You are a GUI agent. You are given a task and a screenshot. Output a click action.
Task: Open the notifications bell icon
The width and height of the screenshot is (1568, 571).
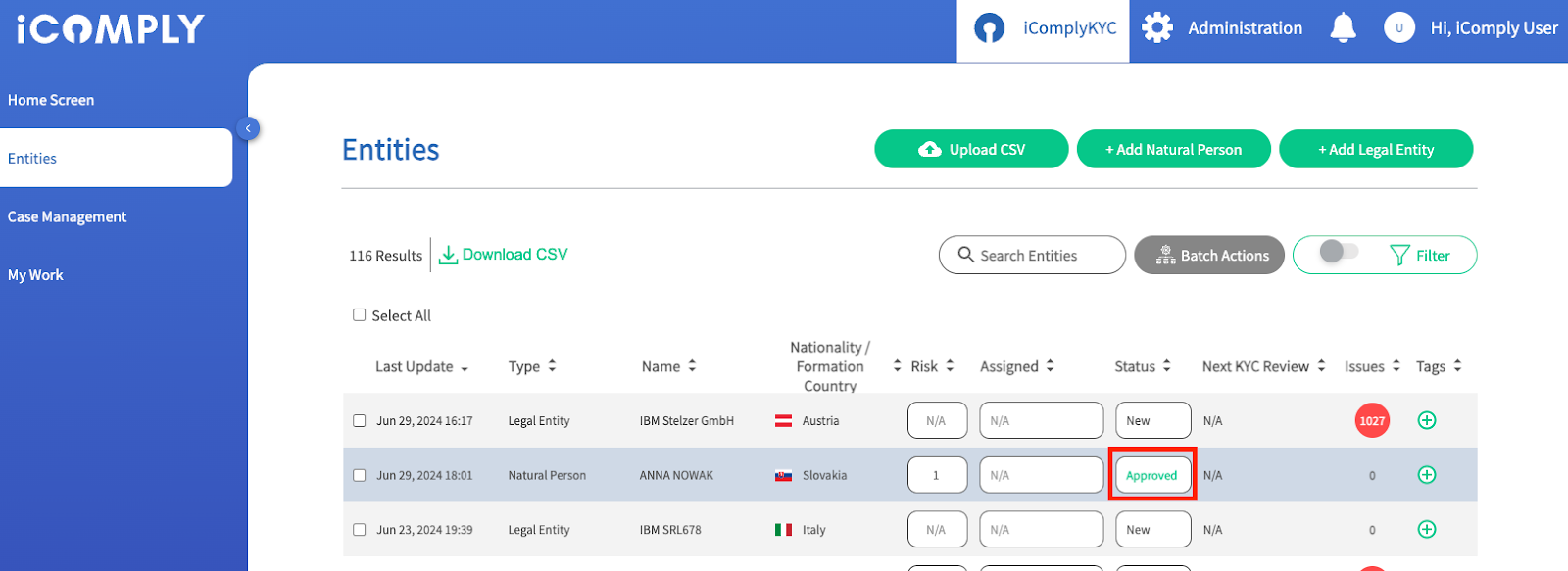coord(1343,27)
